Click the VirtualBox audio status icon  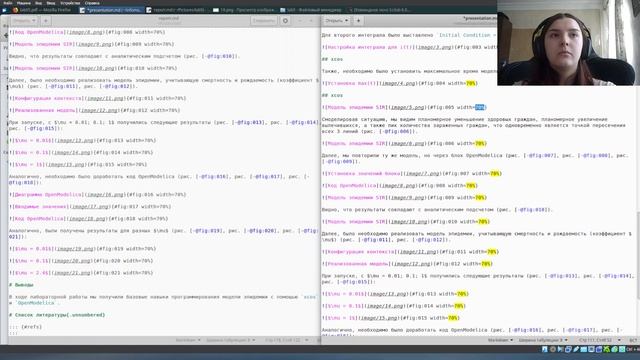(560, 349)
